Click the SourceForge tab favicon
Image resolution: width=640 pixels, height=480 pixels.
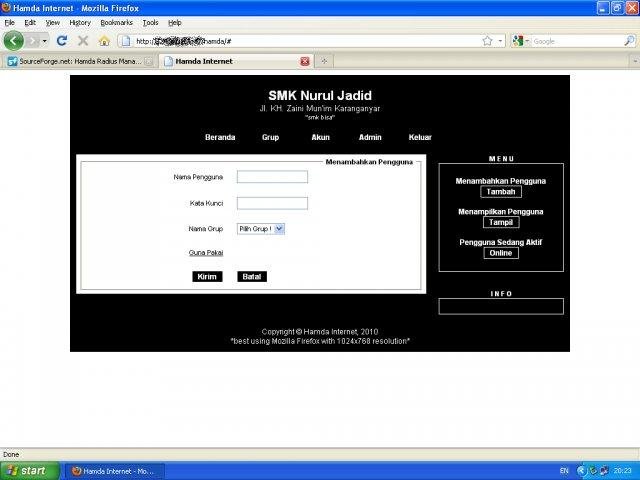coord(12,61)
